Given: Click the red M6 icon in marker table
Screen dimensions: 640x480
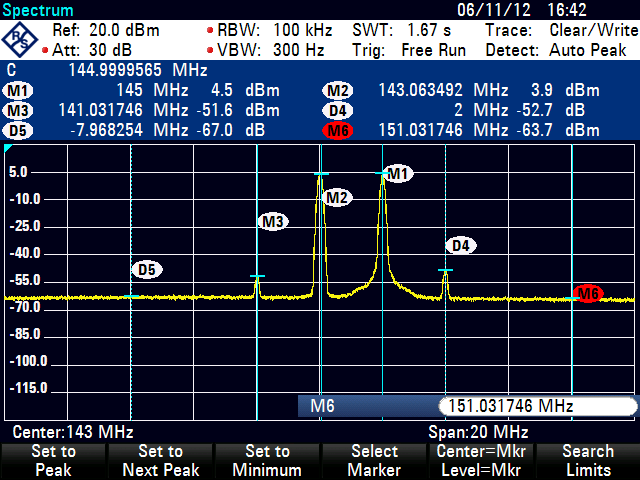Looking at the screenshot, I should (x=338, y=130).
